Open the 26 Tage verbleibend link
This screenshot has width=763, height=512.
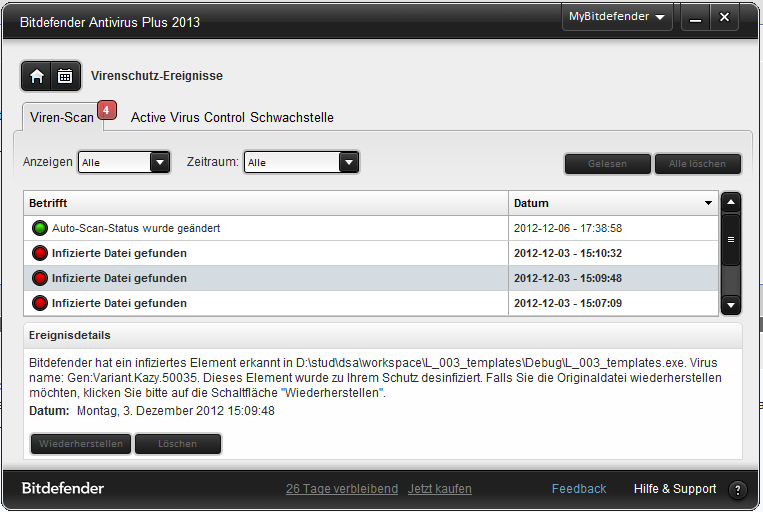tap(342, 489)
